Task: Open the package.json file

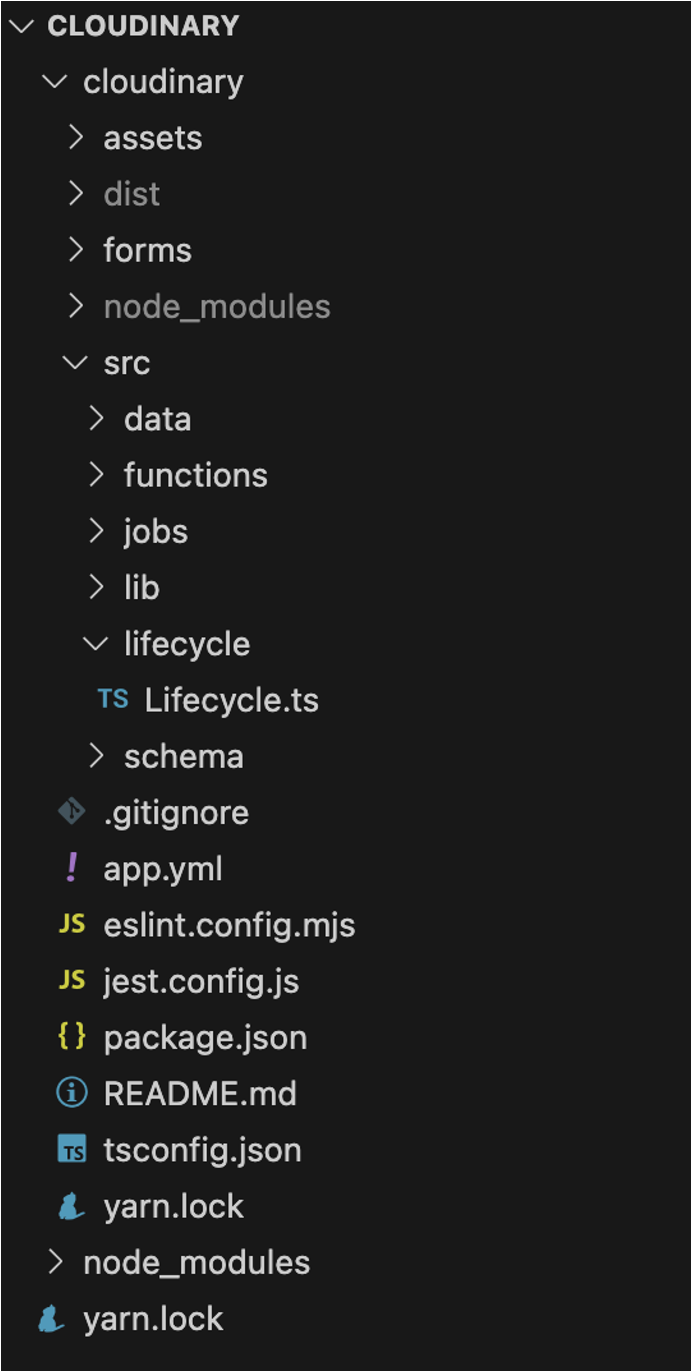Action: click(205, 1037)
